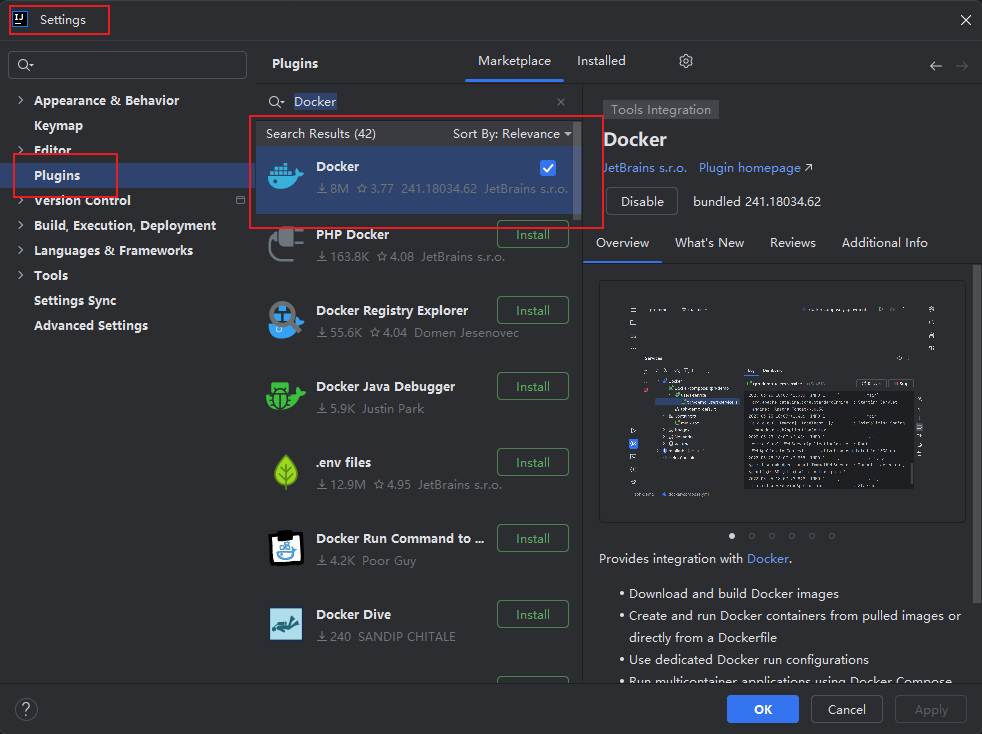Open the Keymap settings page
This screenshot has height=734, width=982.
[58, 125]
